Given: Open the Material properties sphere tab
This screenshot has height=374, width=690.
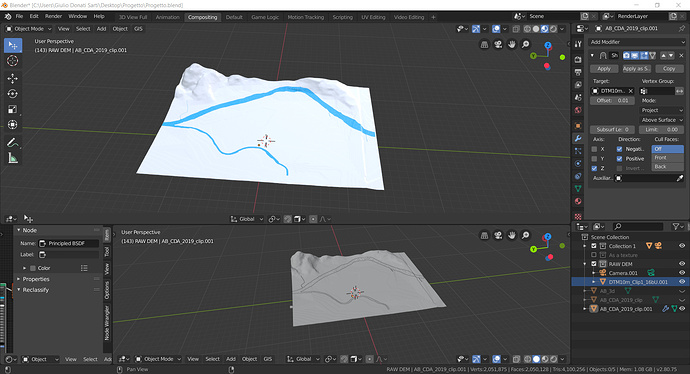Looking at the screenshot, I should click(x=578, y=201).
